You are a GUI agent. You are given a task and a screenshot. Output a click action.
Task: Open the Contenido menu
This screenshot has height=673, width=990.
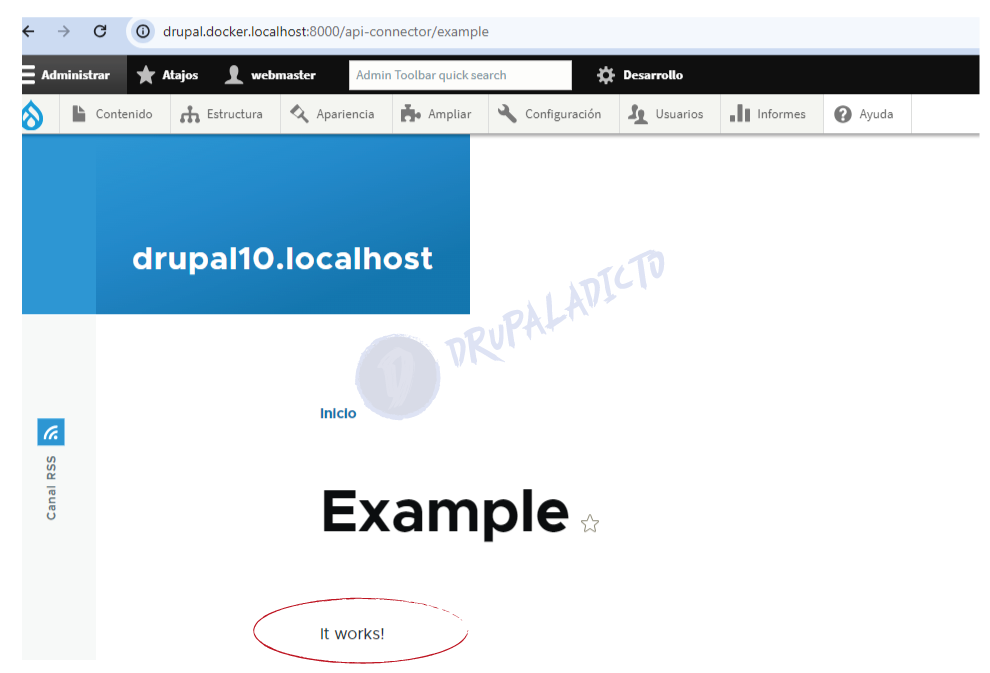[x=114, y=114]
